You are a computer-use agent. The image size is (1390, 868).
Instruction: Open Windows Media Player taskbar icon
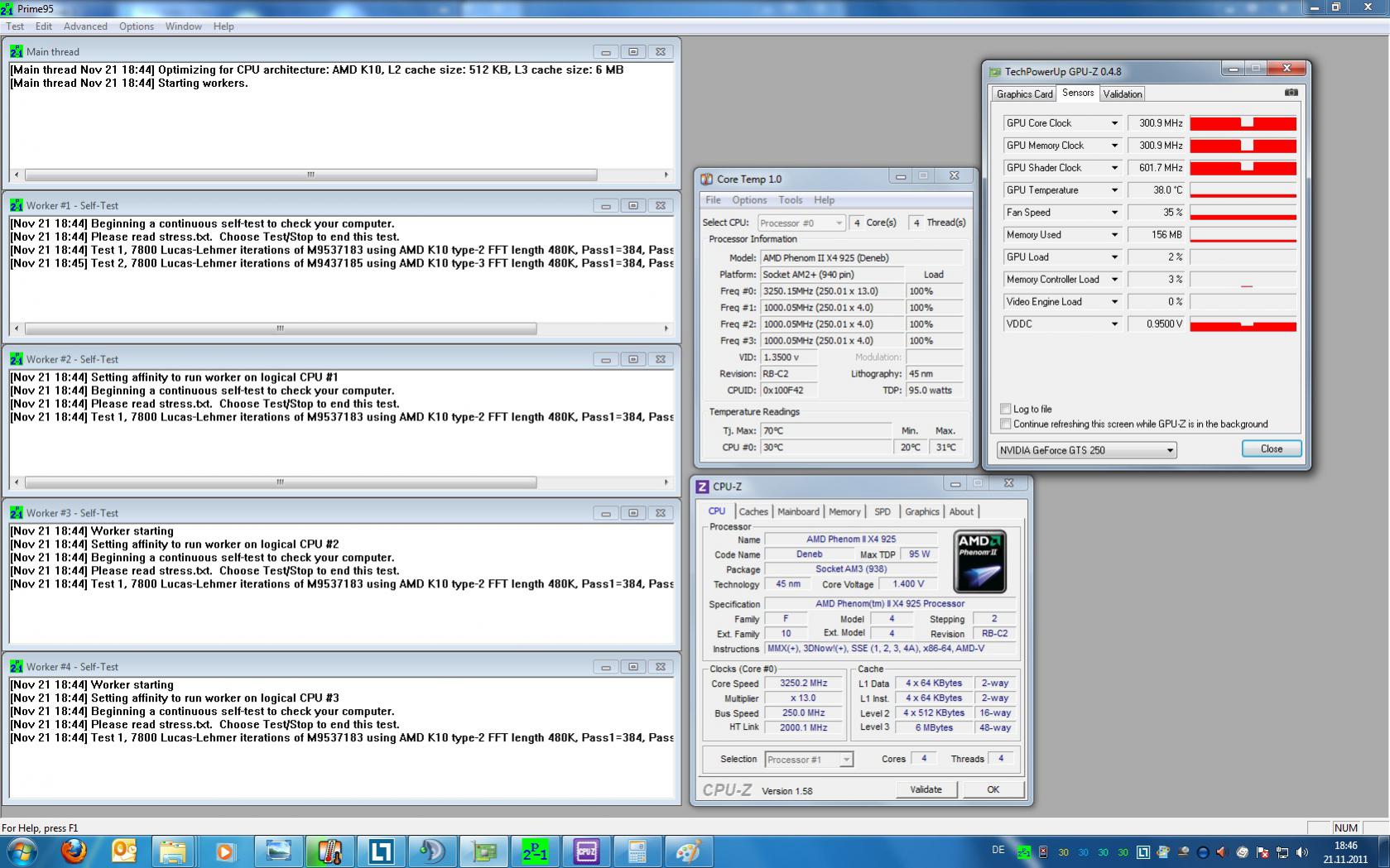click(x=225, y=851)
